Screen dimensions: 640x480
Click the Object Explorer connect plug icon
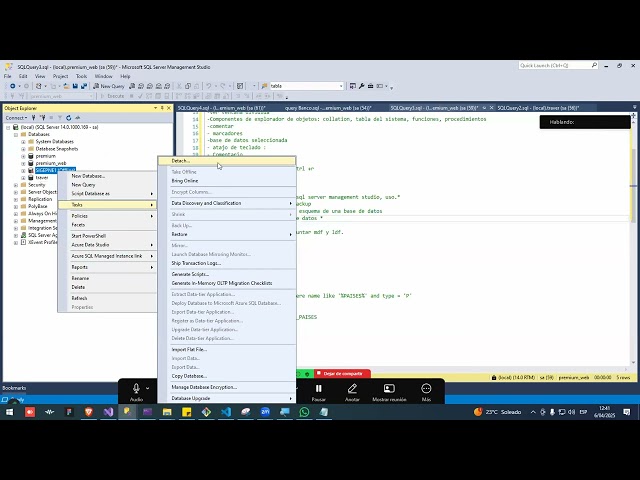33,118
